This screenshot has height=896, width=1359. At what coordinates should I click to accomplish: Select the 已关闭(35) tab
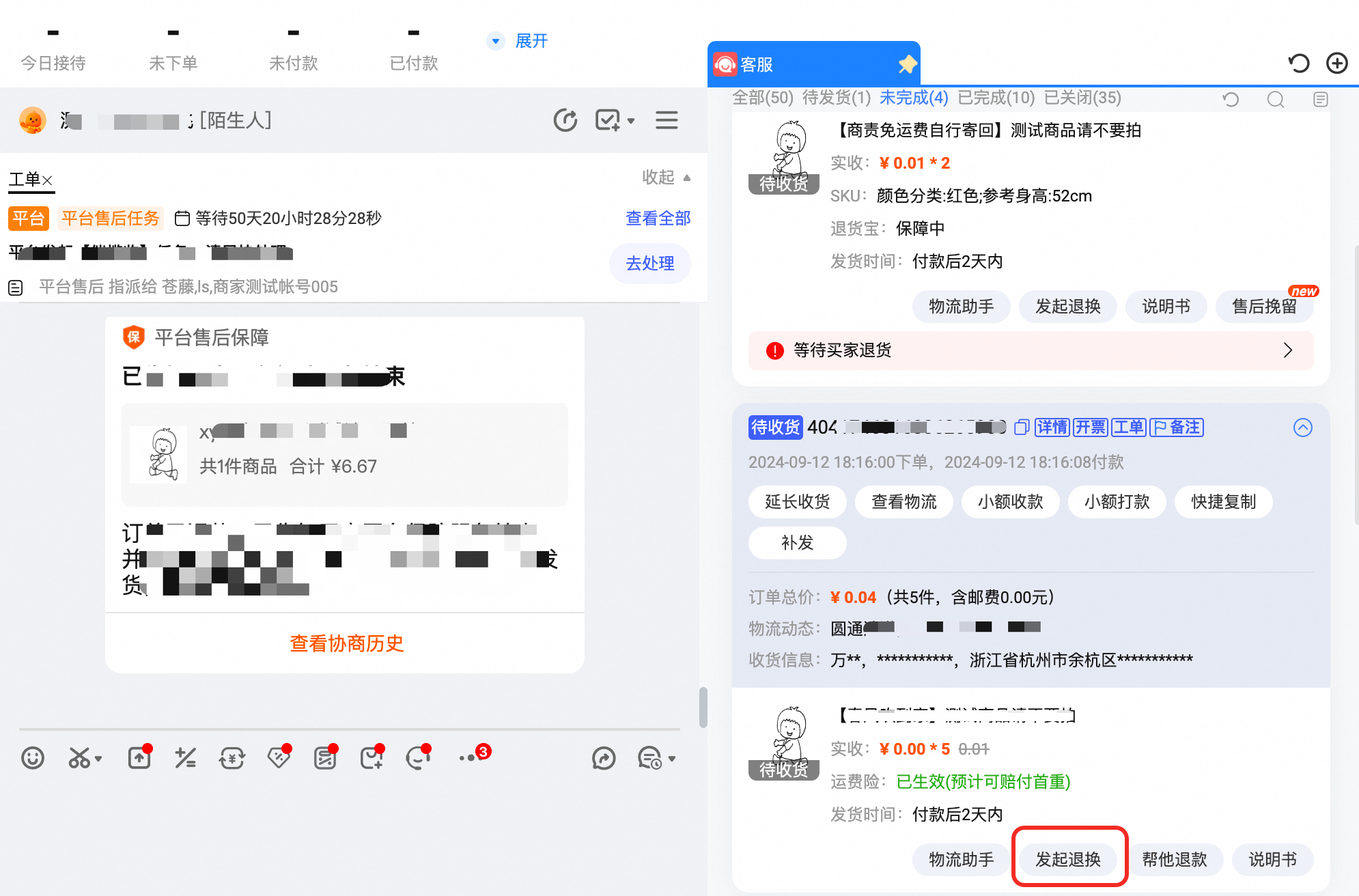coord(1082,98)
